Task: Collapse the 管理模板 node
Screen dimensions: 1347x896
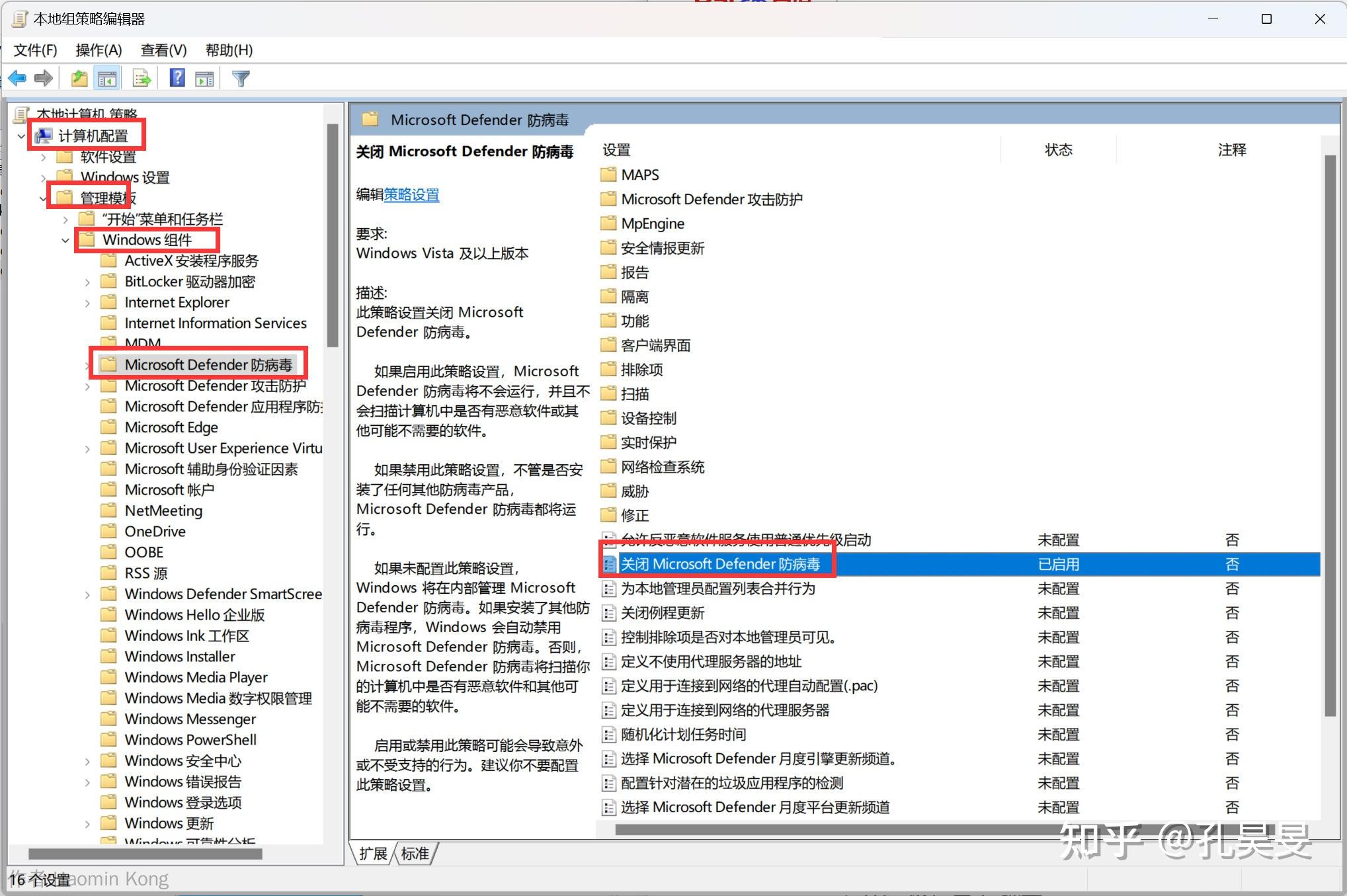Action: tap(43, 198)
